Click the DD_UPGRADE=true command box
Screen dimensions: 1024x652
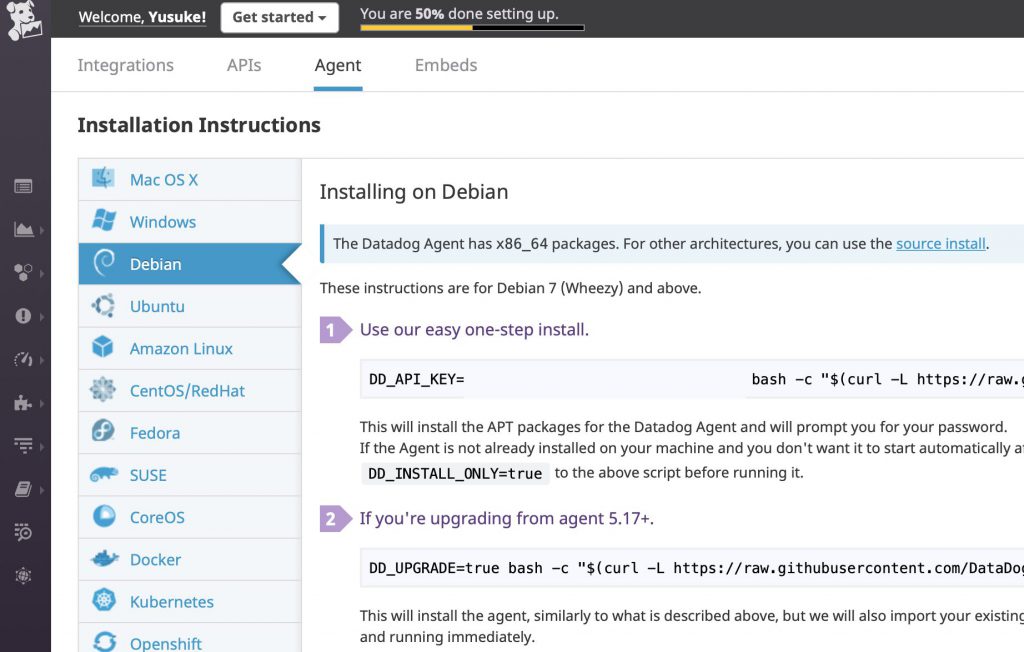pyautogui.click(x=692, y=568)
